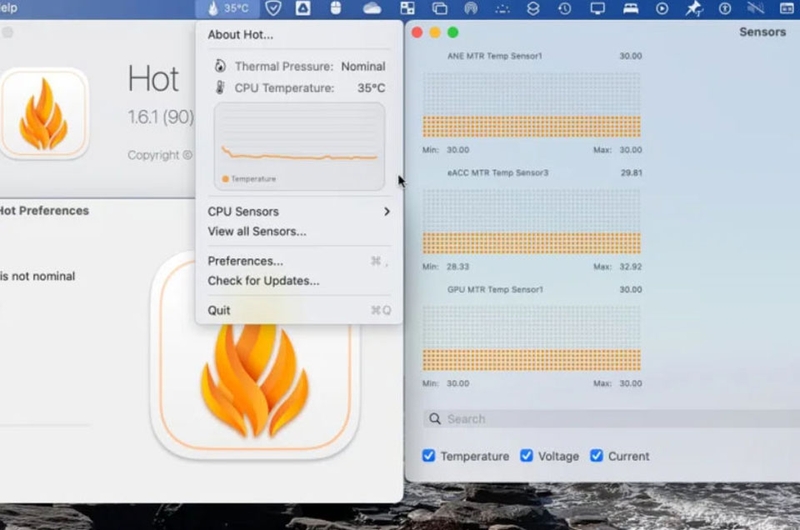Click the CPU Sensors menu label
Viewport: 800px width, 530px height.
point(243,211)
